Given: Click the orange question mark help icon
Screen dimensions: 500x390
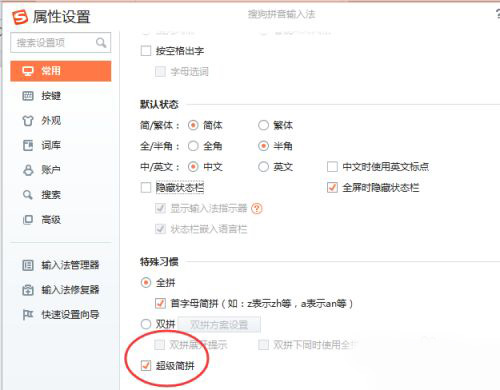Looking at the screenshot, I should pos(257,209).
